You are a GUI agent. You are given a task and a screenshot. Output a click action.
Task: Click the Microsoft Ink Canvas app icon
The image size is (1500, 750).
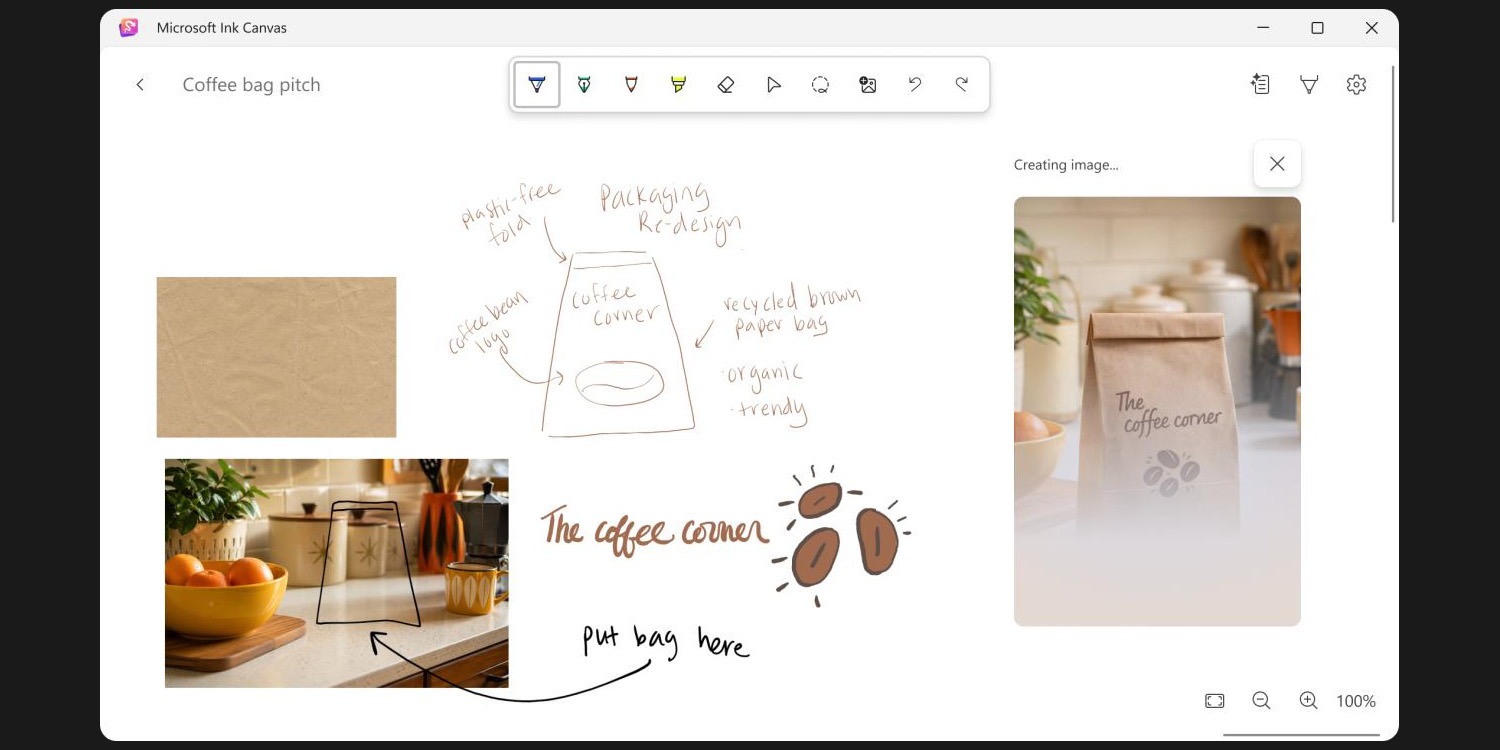129,28
